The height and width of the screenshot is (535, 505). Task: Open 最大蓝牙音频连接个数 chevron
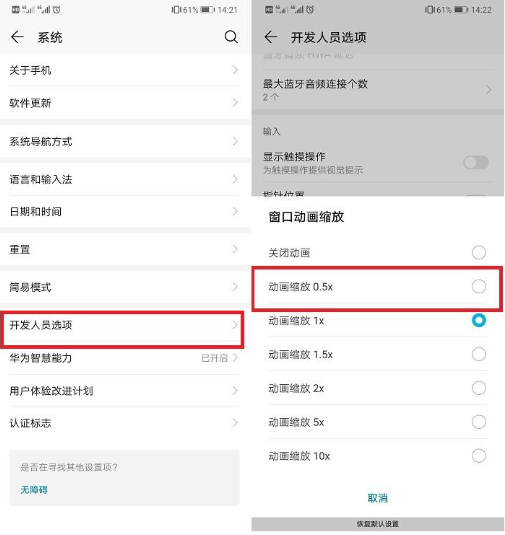(489, 90)
